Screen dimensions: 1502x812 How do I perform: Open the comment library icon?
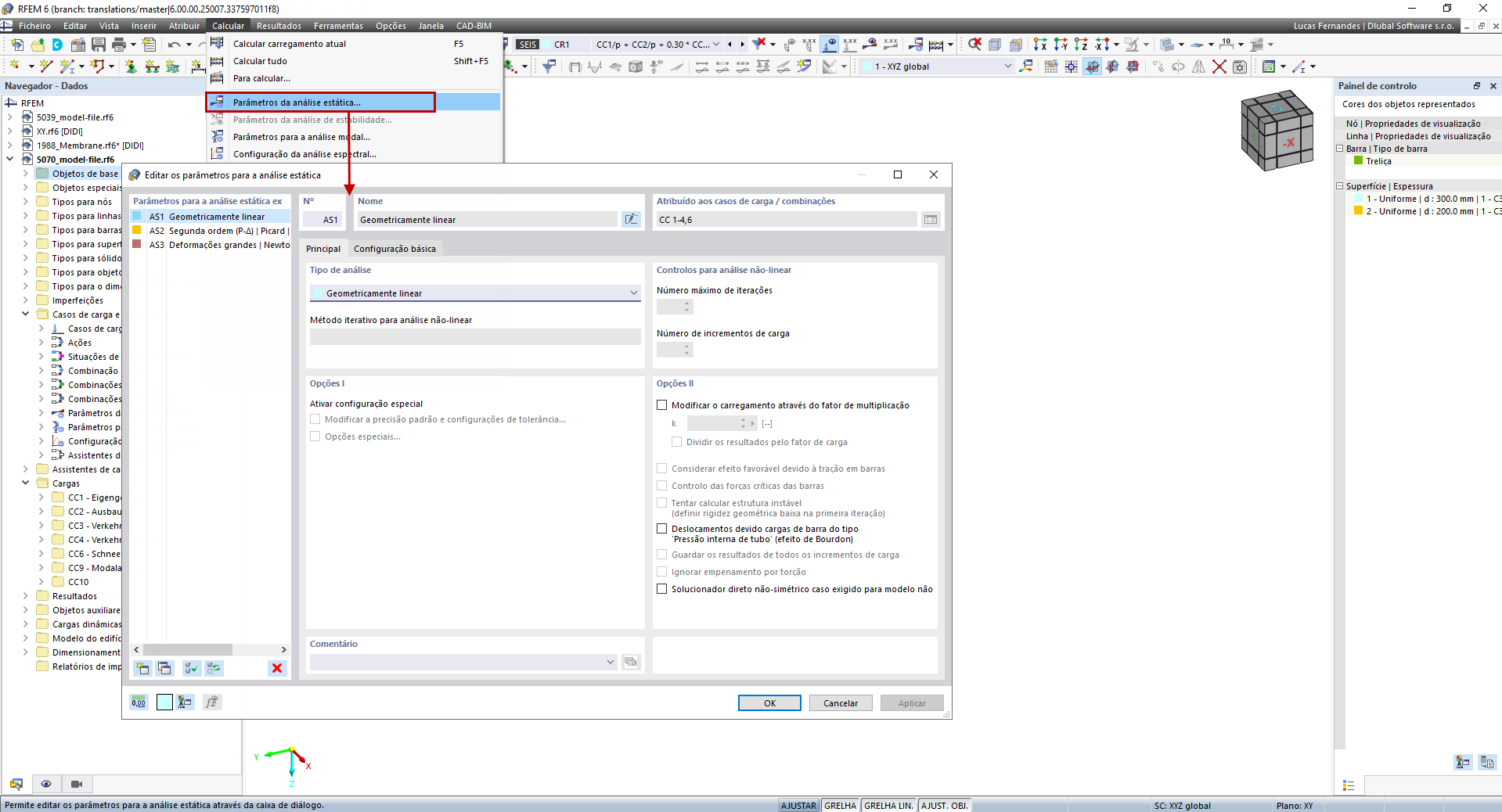tap(631, 662)
